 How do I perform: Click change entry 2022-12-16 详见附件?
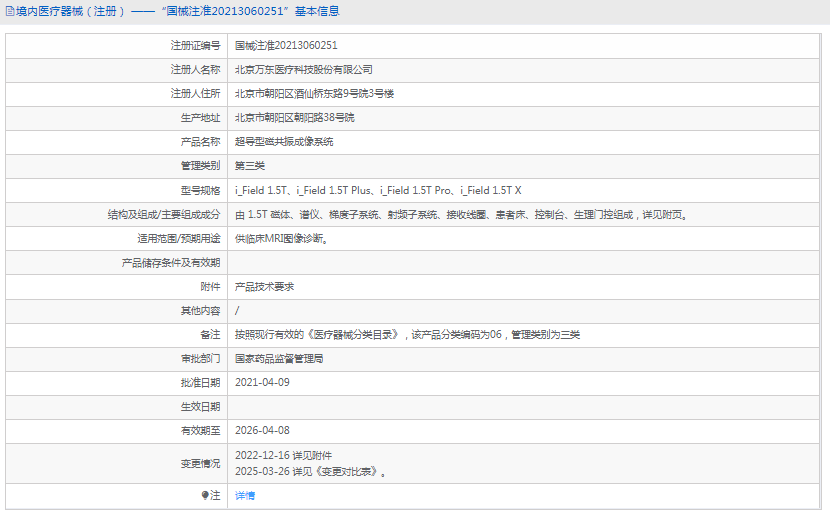coord(284,455)
